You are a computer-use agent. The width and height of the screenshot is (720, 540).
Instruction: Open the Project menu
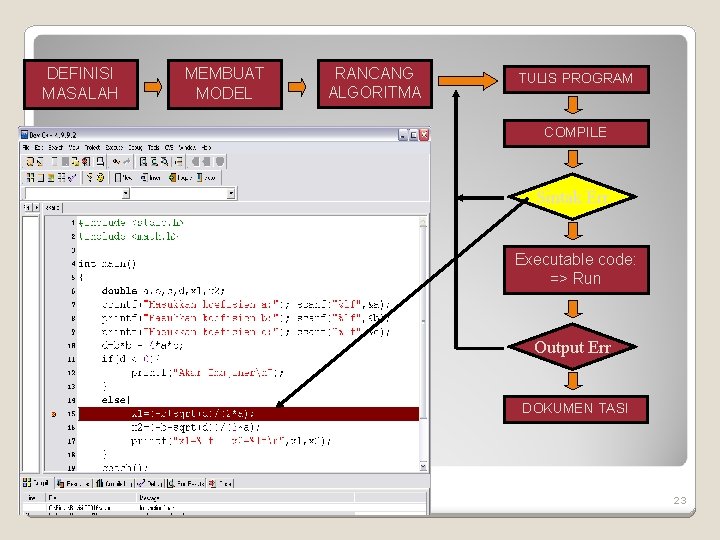[92, 147]
